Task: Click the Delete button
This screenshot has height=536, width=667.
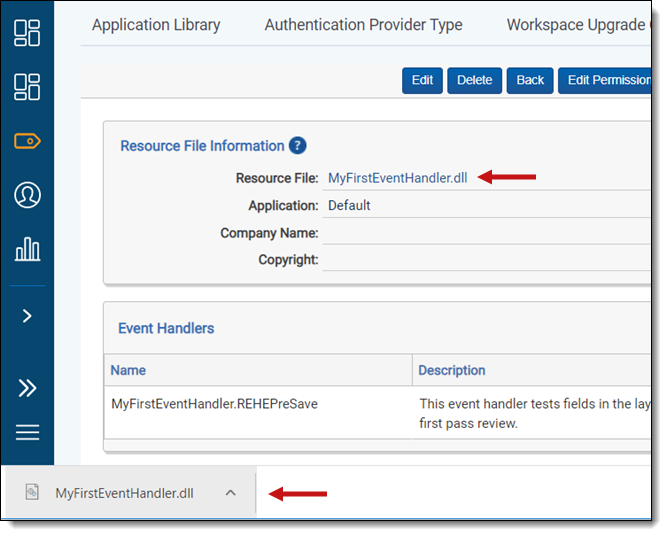Action: pos(474,80)
